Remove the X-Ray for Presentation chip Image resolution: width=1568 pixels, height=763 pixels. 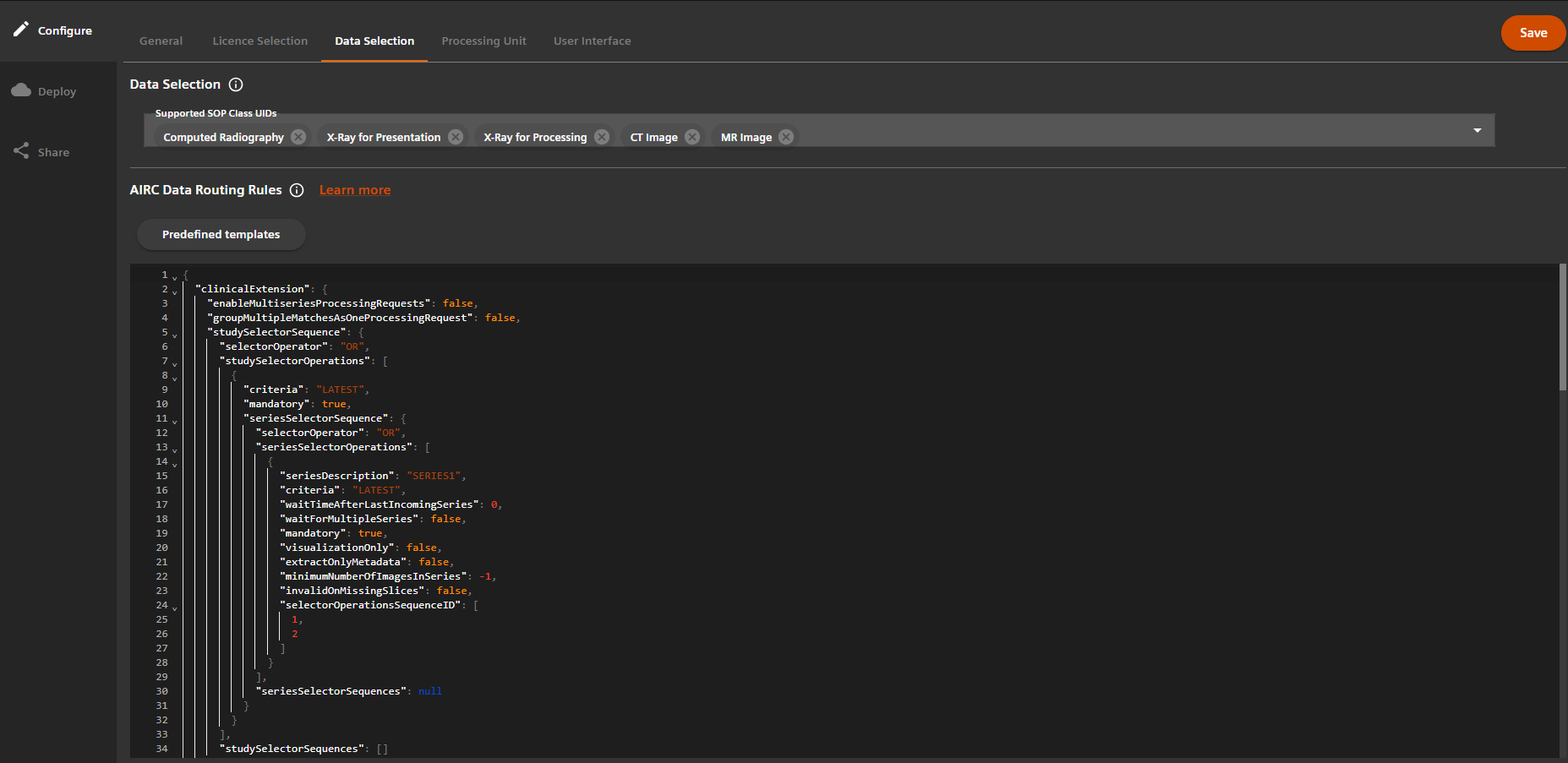click(x=455, y=136)
